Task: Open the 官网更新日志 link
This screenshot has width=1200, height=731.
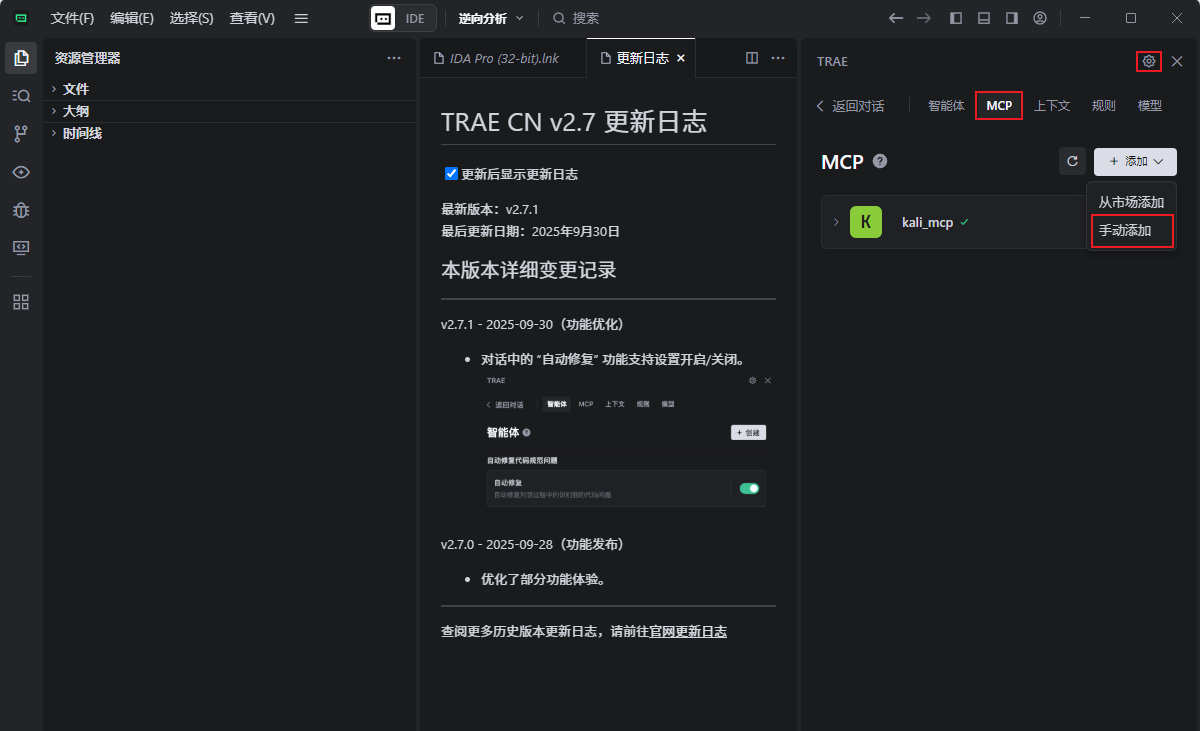Action: 688,631
